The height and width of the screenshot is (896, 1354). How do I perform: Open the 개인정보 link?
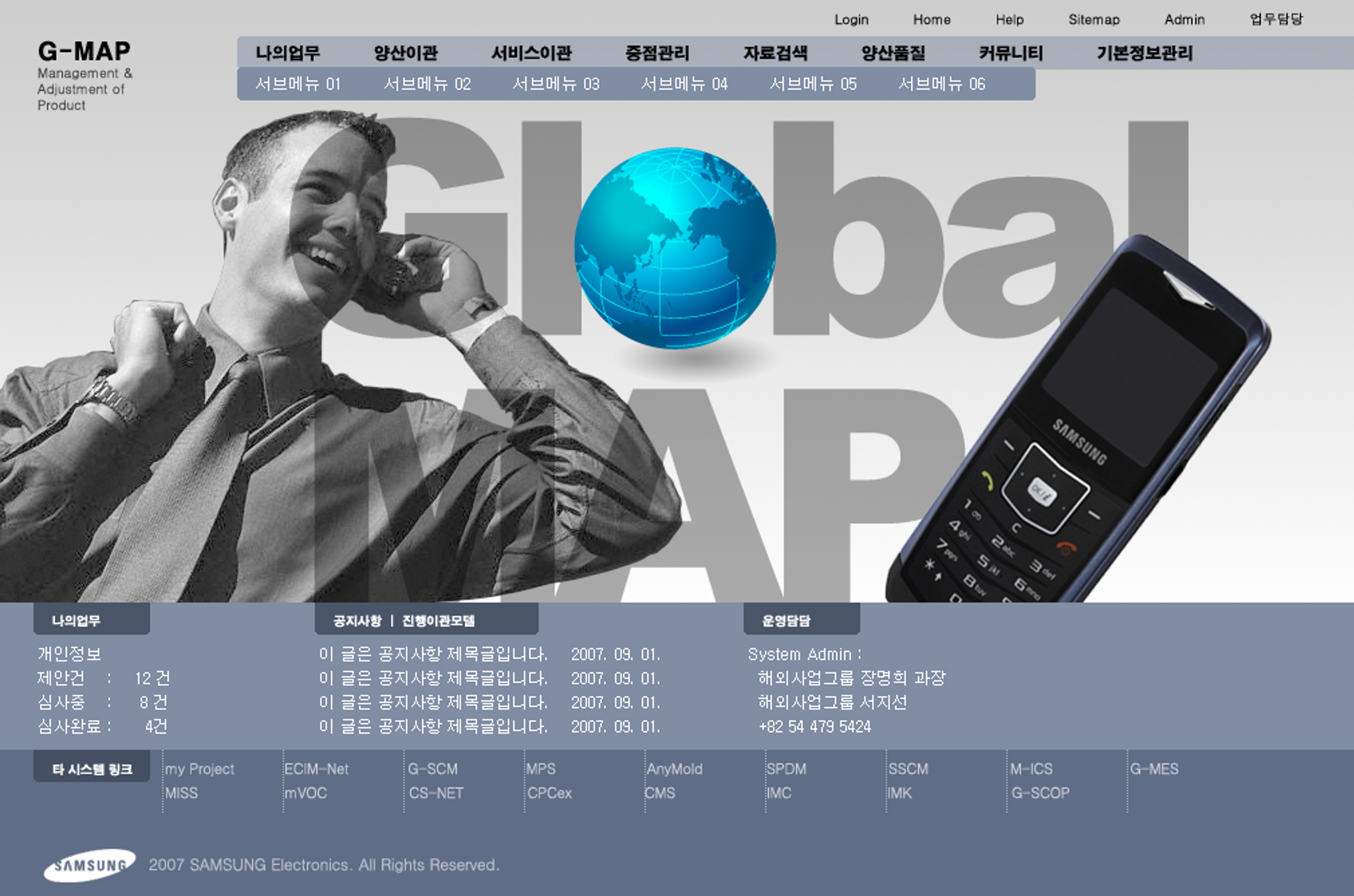click(x=69, y=655)
